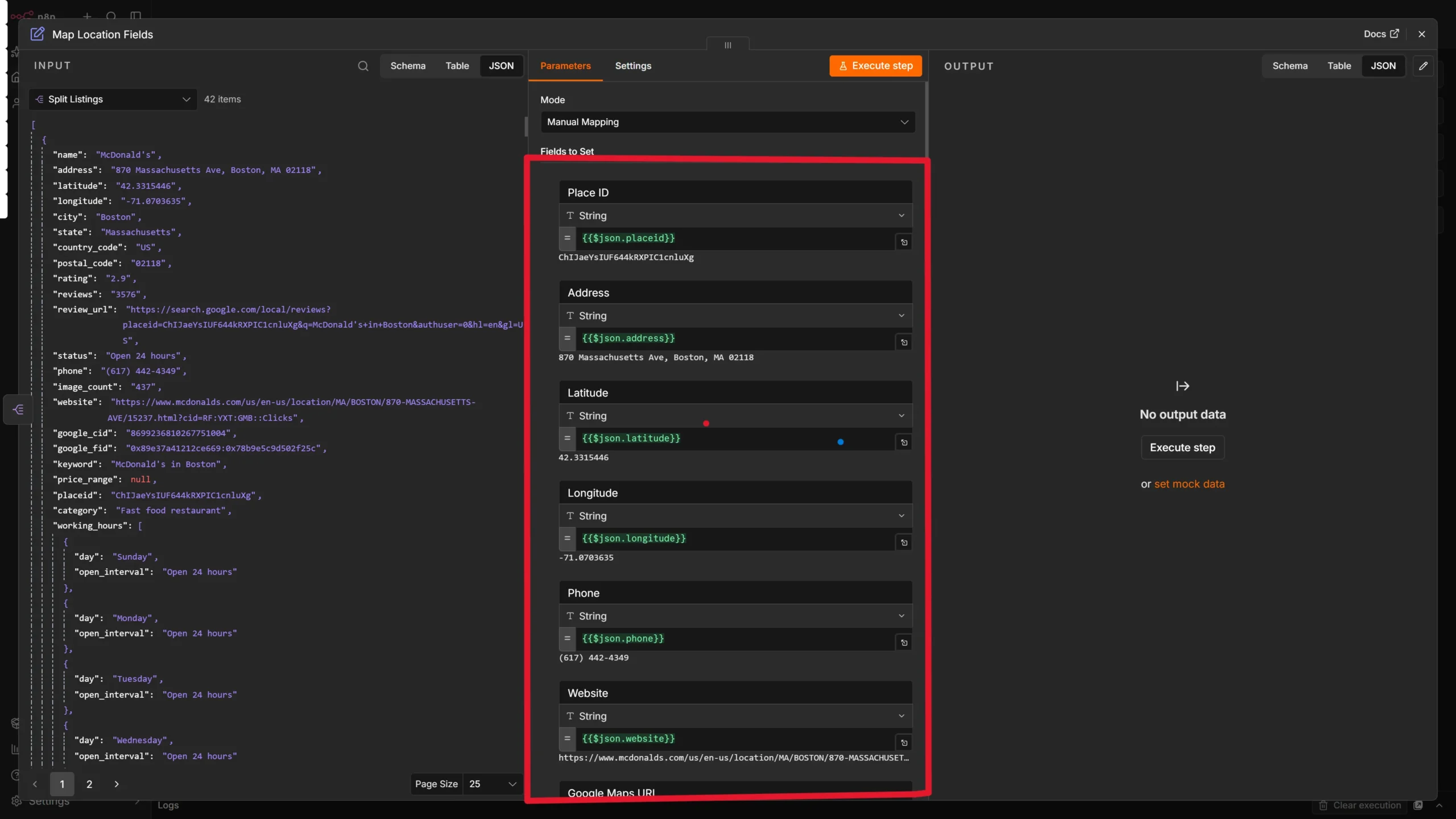Switch the input view to Schema

pyautogui.click(x=408, y=66)
